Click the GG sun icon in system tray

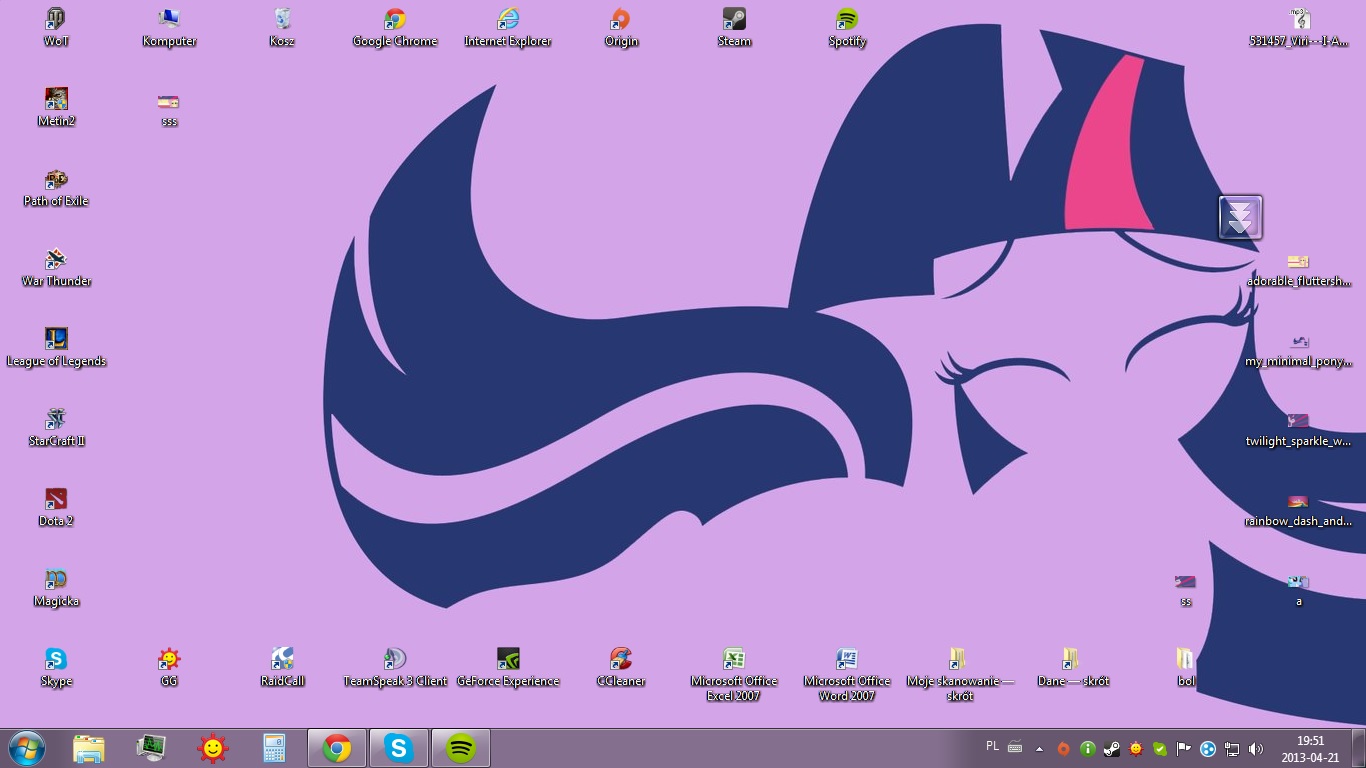(1136, 748)
